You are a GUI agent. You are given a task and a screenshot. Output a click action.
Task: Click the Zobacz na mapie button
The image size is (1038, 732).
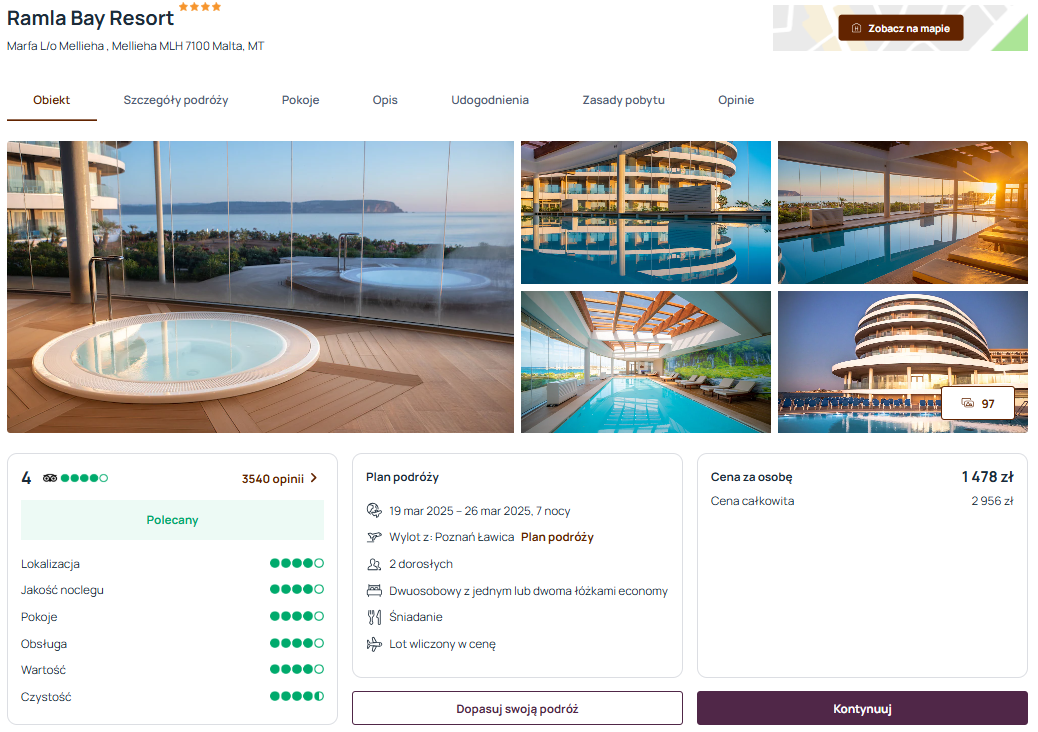[x=900, y=28]
